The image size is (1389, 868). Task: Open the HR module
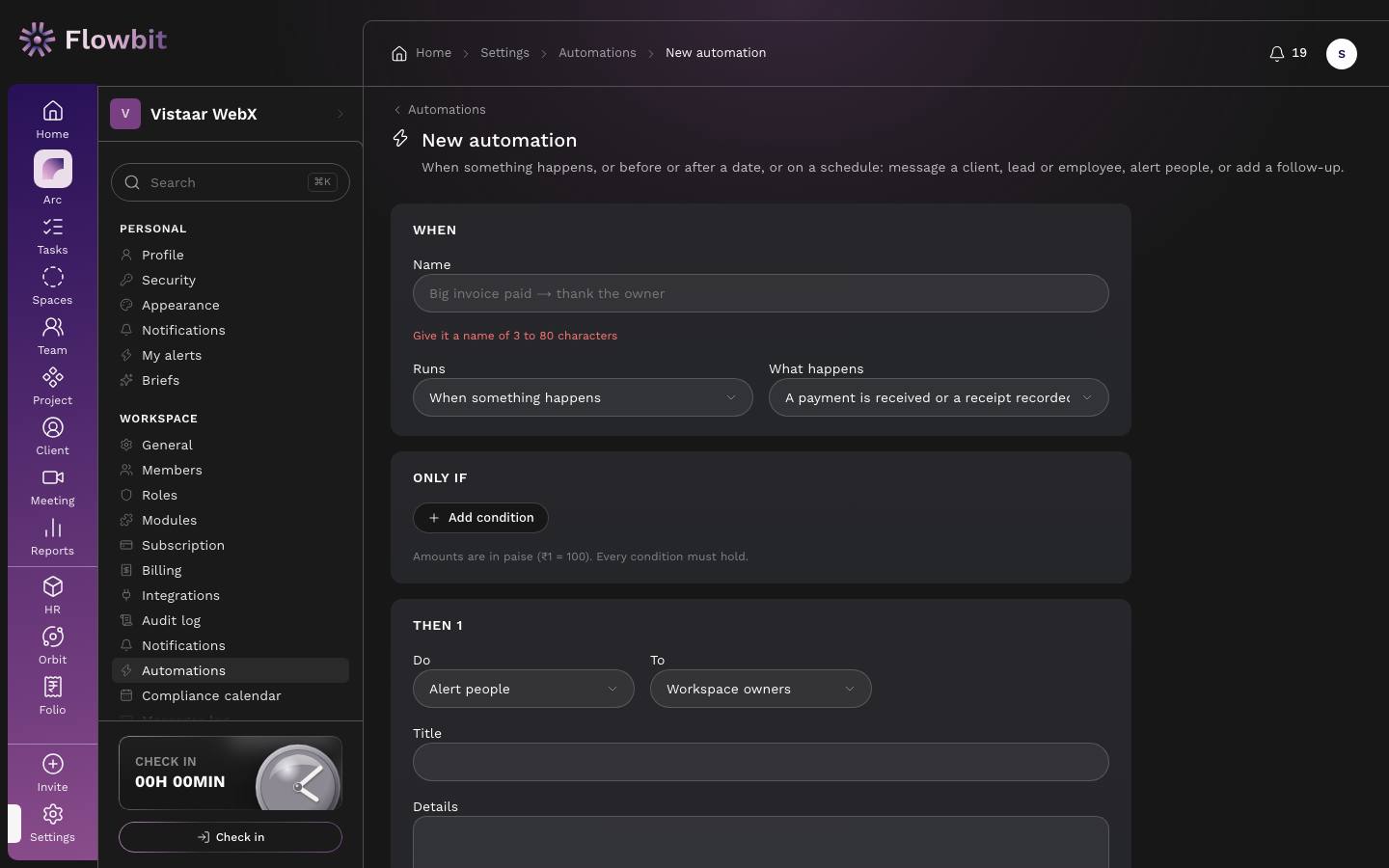(52, 596)
